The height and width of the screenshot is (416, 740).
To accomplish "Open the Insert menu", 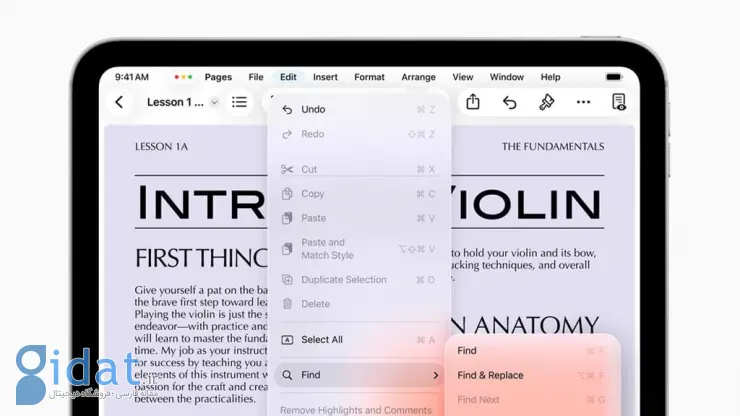I will (x=325, y=77).
